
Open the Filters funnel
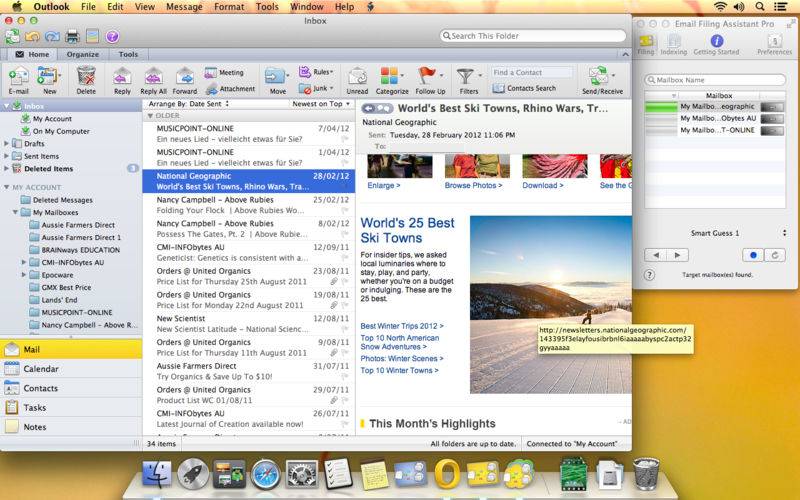(x=465, y=77)
